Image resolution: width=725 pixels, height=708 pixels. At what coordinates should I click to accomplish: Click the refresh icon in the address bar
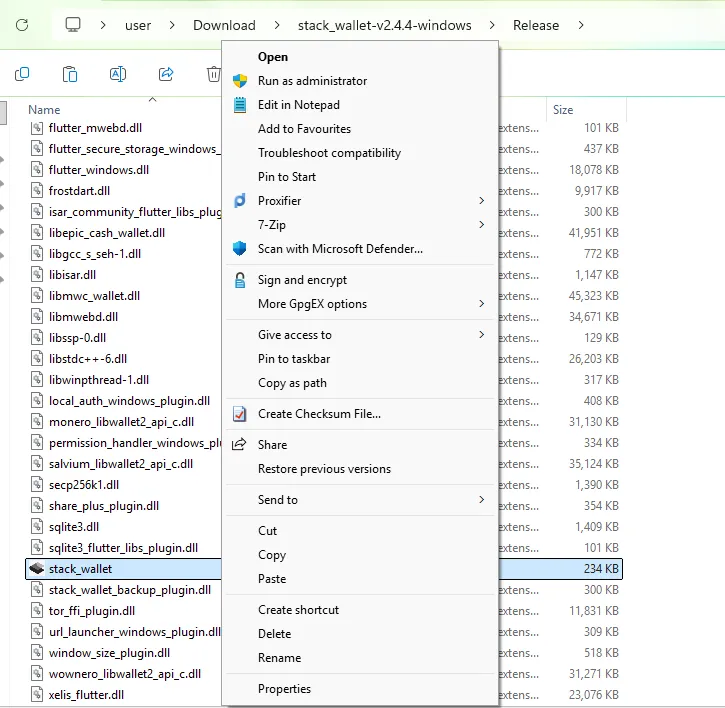(x=22, y=25)
